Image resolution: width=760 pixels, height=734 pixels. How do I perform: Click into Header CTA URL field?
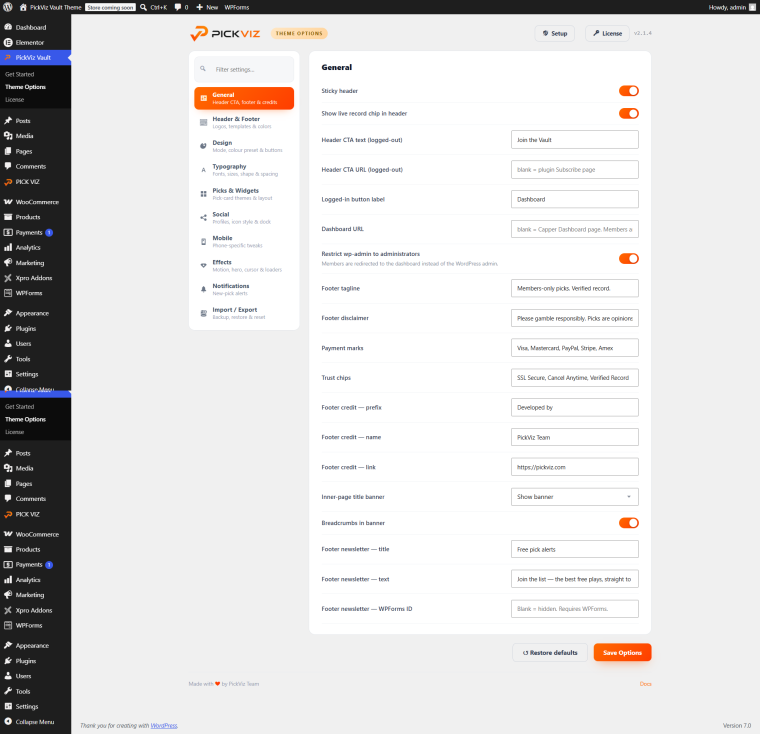(x=574, y=170)
